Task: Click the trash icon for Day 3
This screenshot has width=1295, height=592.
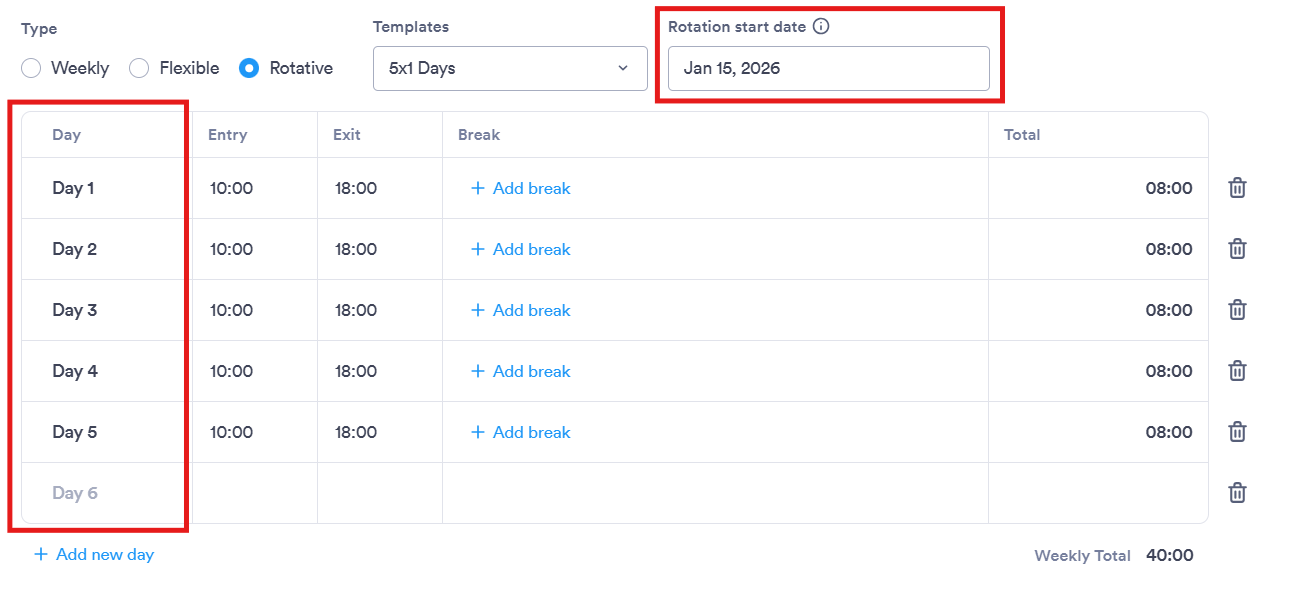Action: pos(1237,310)
